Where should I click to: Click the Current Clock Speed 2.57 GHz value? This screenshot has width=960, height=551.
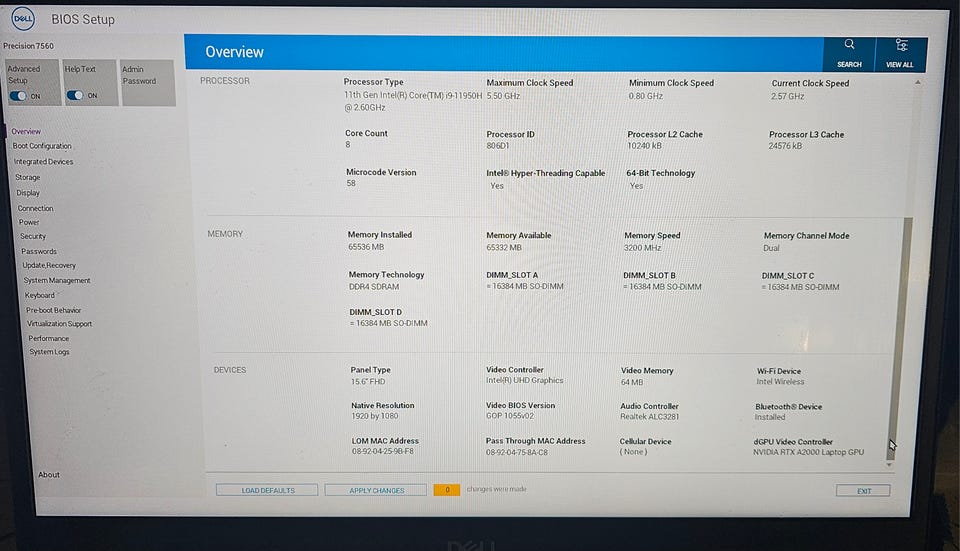[787, 96]
